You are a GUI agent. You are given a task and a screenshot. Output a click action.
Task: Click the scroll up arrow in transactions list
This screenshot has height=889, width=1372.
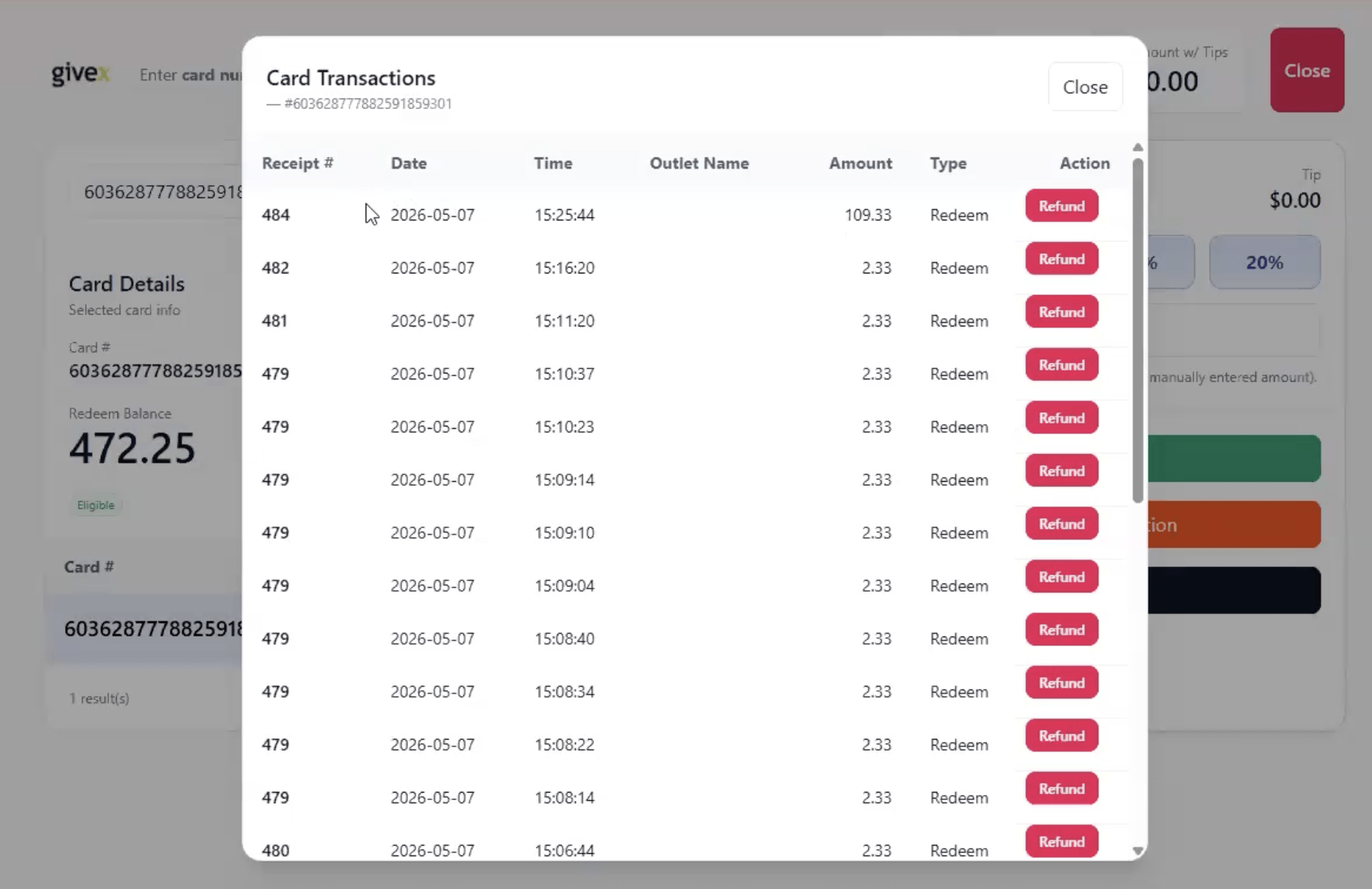click(1137, 147)
